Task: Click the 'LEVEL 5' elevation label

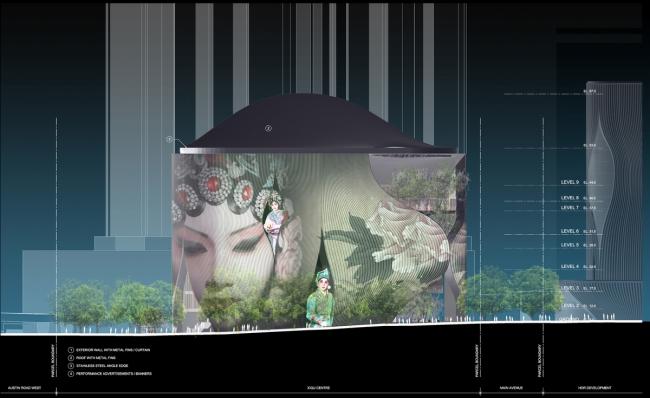Action: (x=570, y=245)
